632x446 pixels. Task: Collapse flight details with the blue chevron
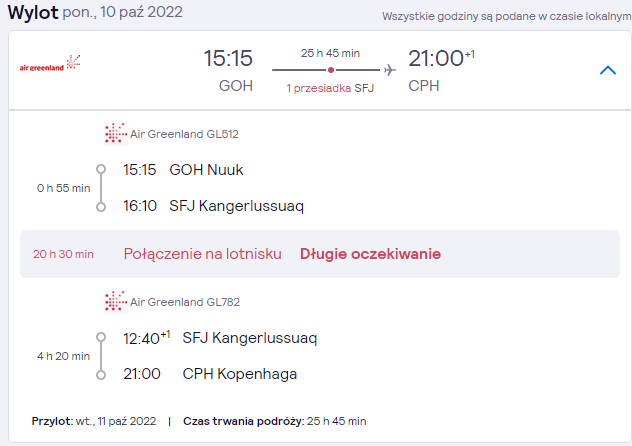608,71
